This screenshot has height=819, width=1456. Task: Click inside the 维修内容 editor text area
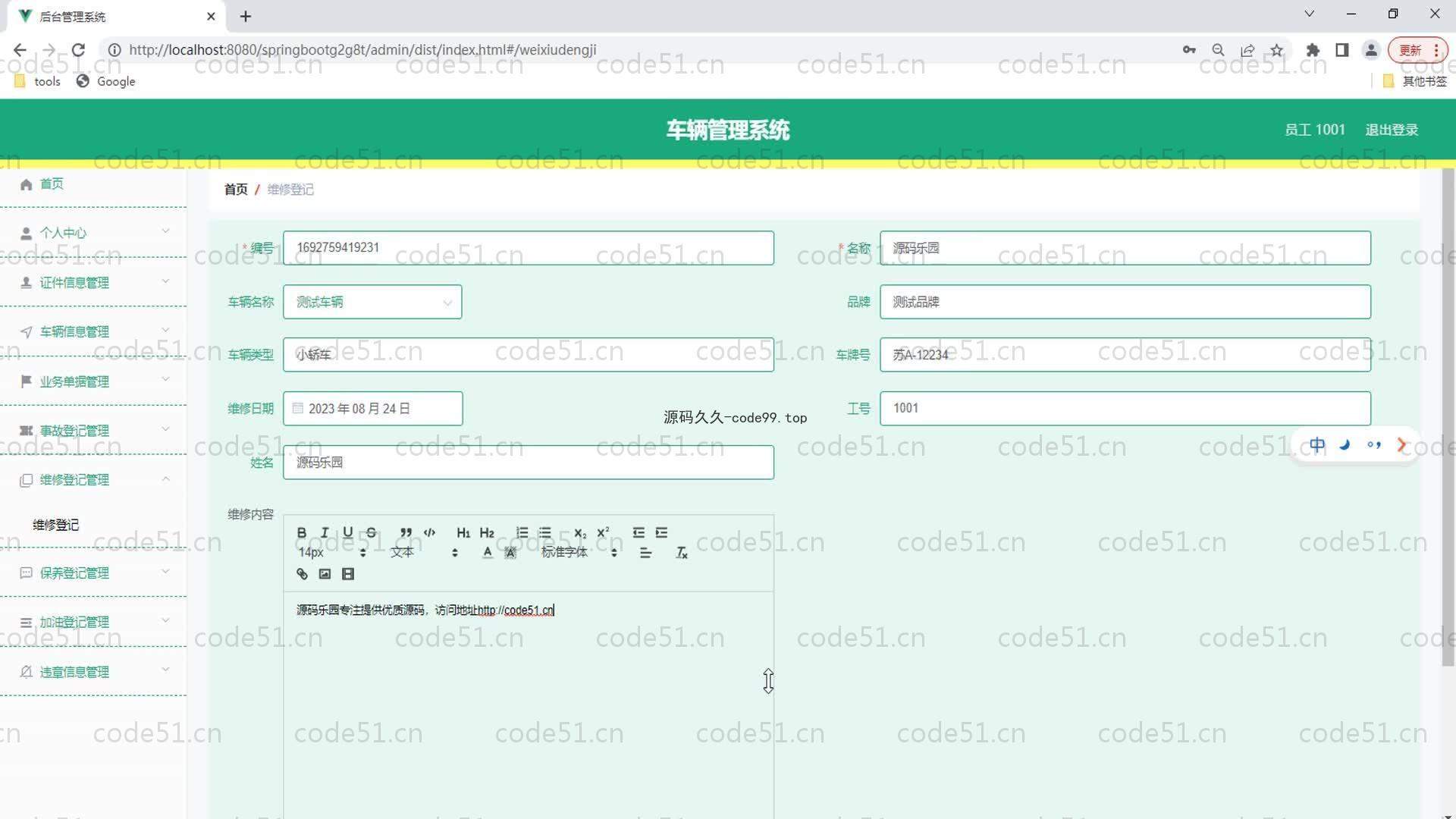(529, 705)
